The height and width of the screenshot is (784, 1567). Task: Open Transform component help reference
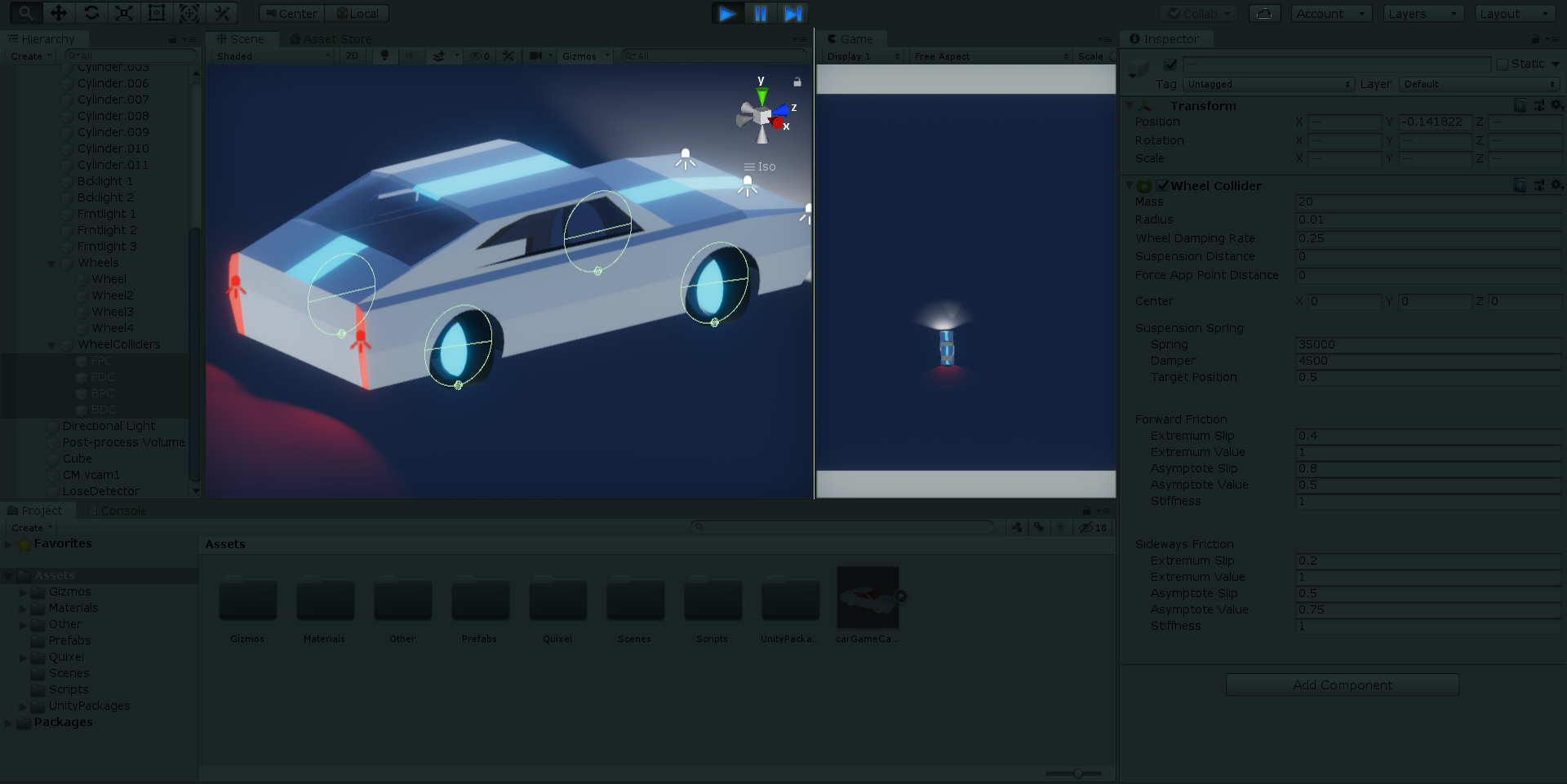pyautogui.click(x=1520, y=105)
